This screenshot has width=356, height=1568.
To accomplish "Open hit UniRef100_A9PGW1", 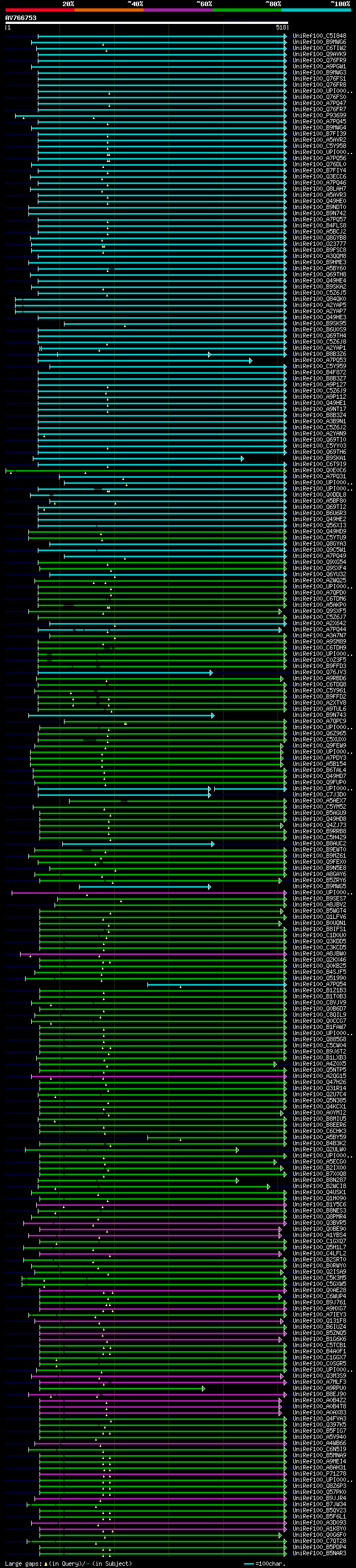I will (319, 66).
